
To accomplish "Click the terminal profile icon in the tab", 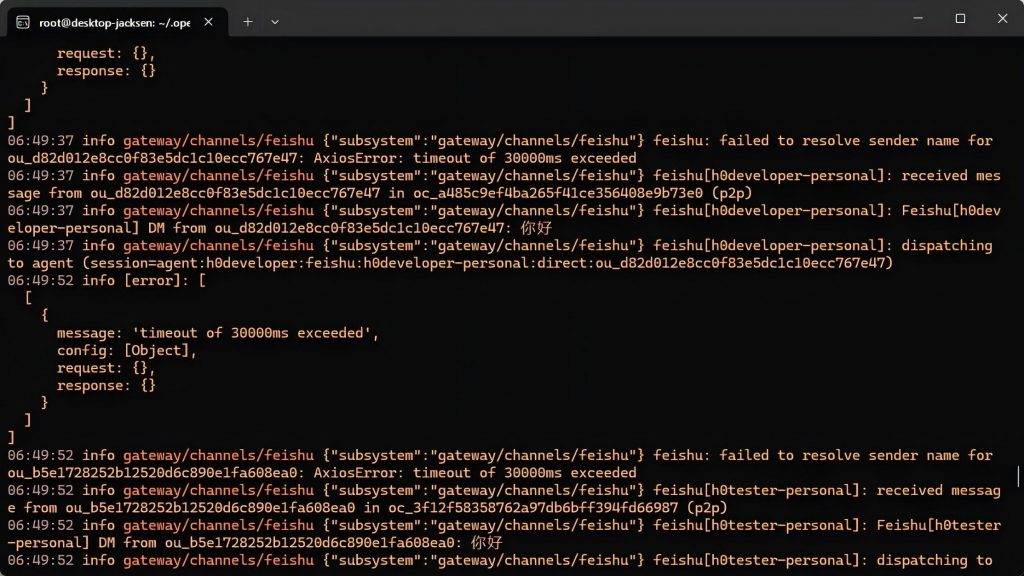I will tap(23, 21).
